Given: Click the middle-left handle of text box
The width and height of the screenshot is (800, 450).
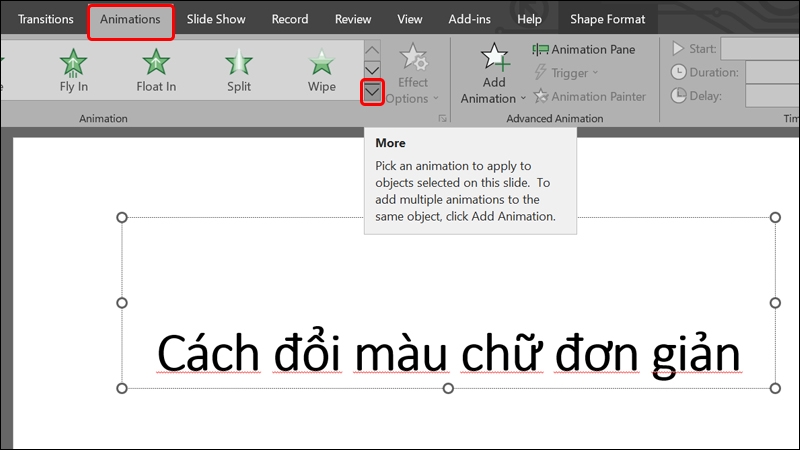Looking at the screenshot, I should coord(122,303).
